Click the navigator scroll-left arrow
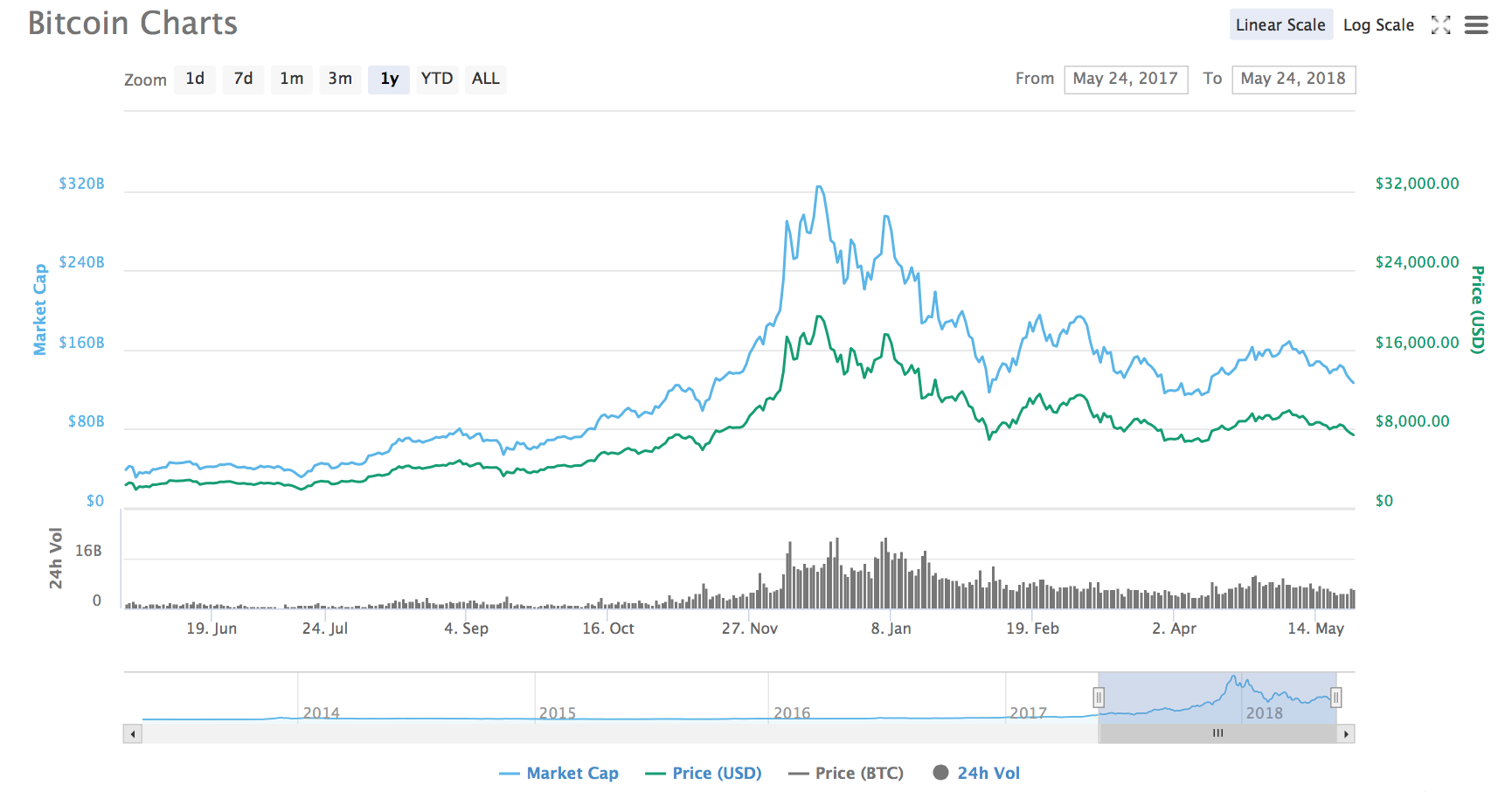Screen dimensions: 1512x792 pos(133,734)
